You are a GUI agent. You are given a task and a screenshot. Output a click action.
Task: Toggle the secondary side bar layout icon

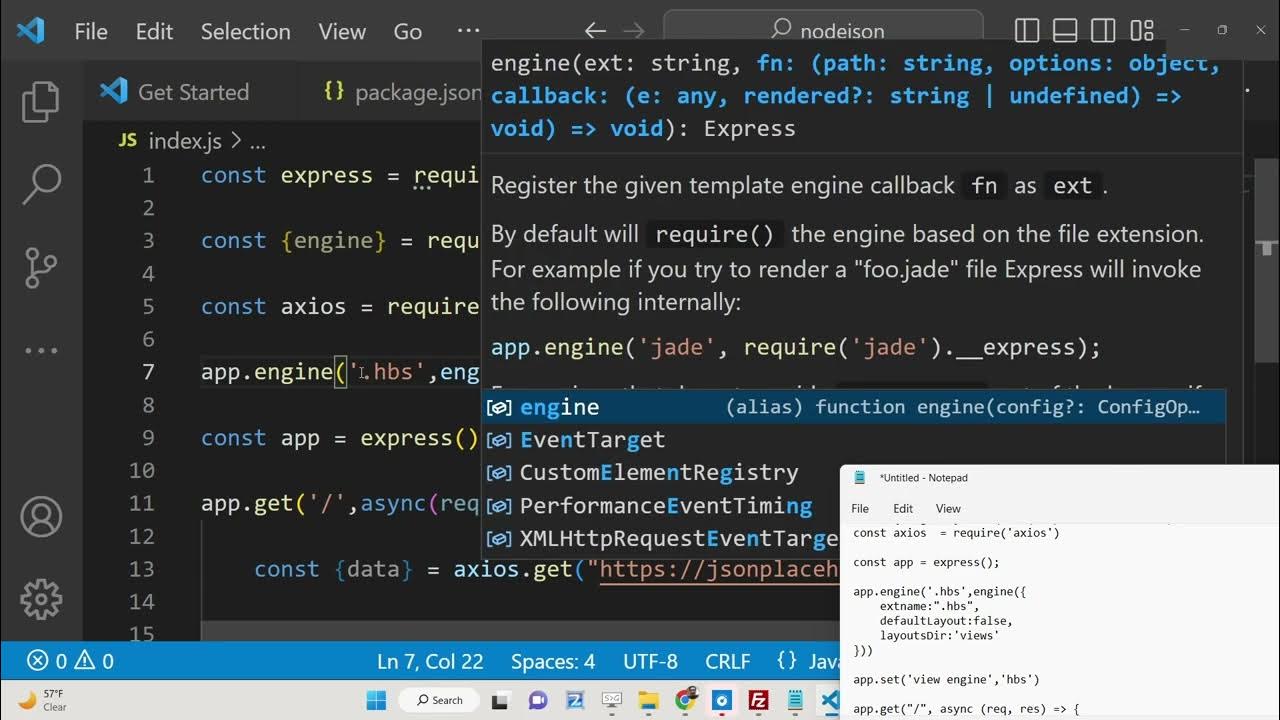click(x=1103, y=31)
